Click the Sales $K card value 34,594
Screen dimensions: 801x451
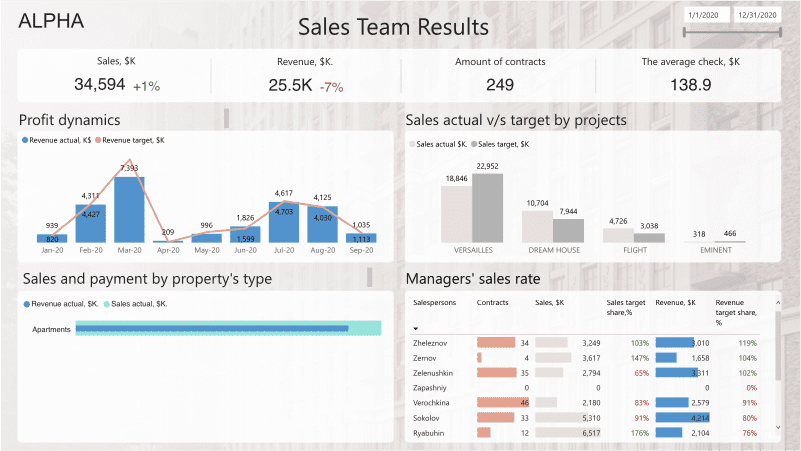tap(100, 84)
